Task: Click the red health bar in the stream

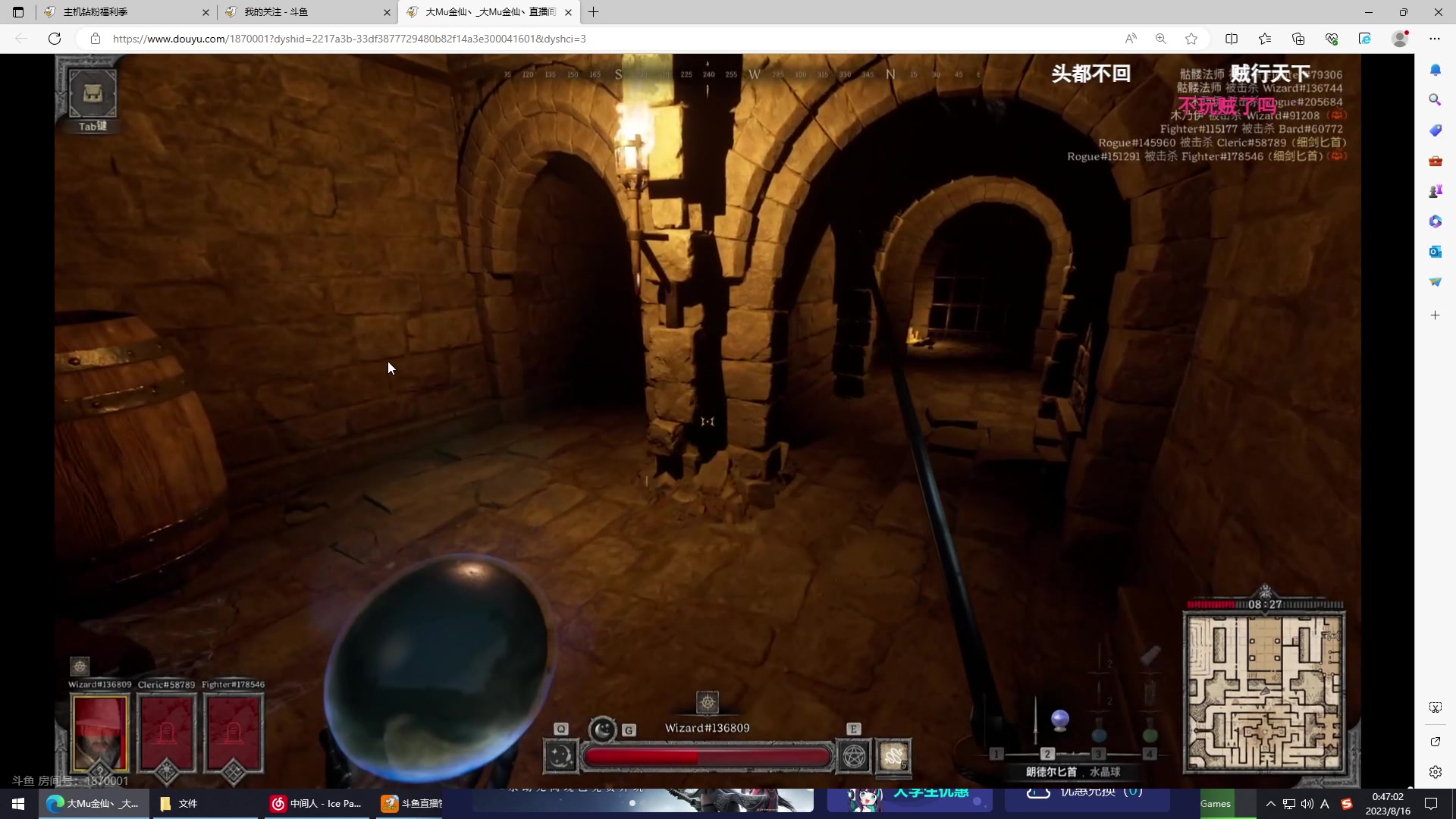Action: pyautogui.click(x=708, y=757)
